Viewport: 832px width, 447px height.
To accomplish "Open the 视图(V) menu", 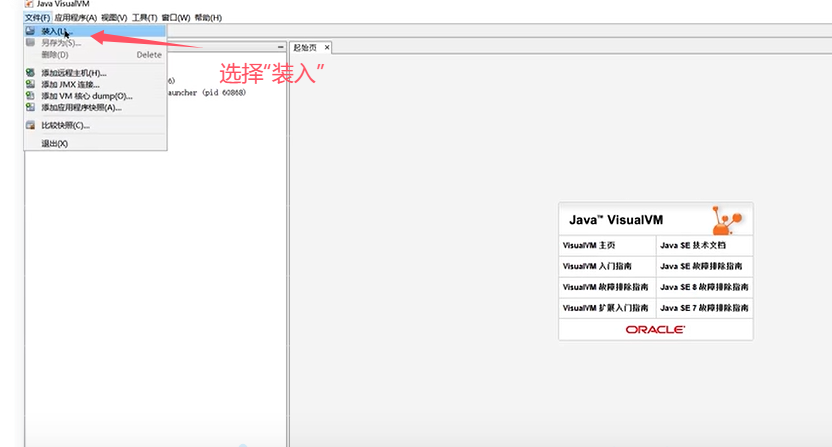I will (114, 18).
